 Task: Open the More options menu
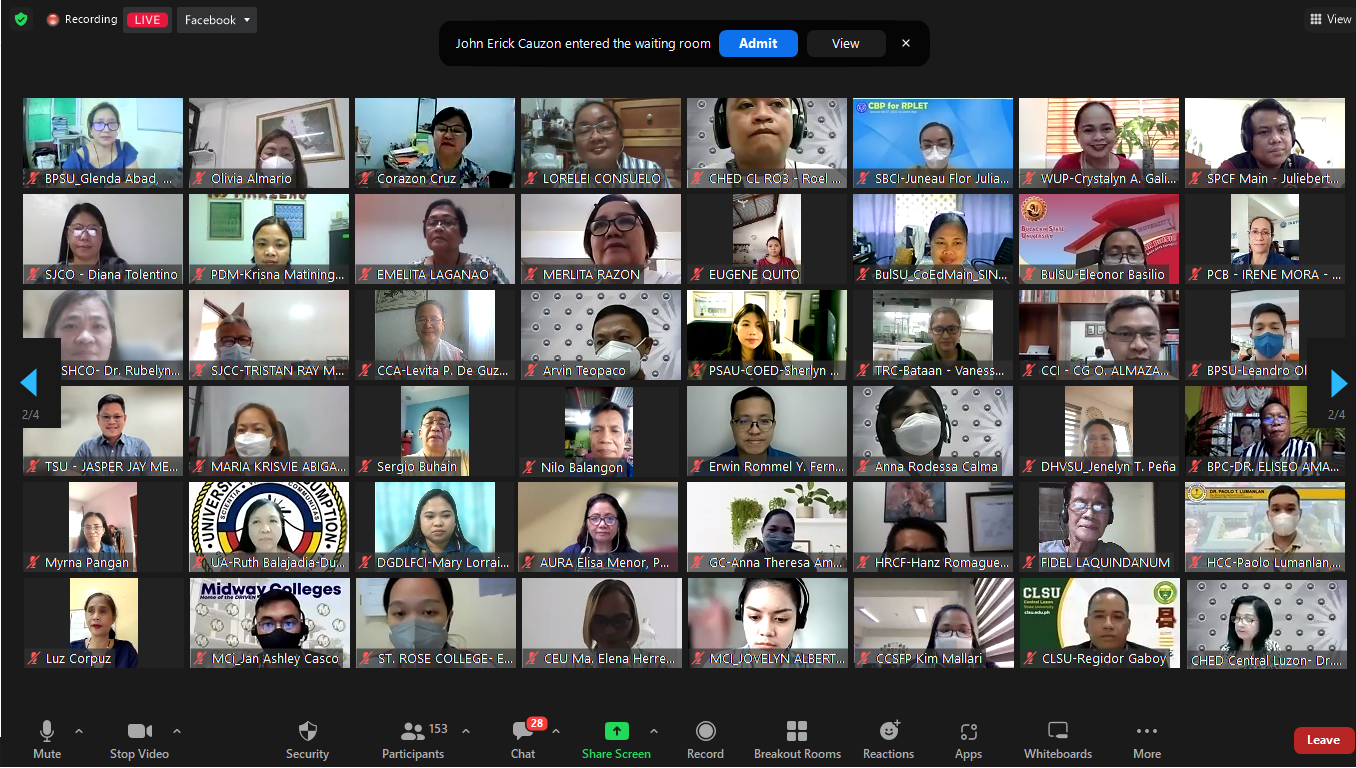(1147, 740)
